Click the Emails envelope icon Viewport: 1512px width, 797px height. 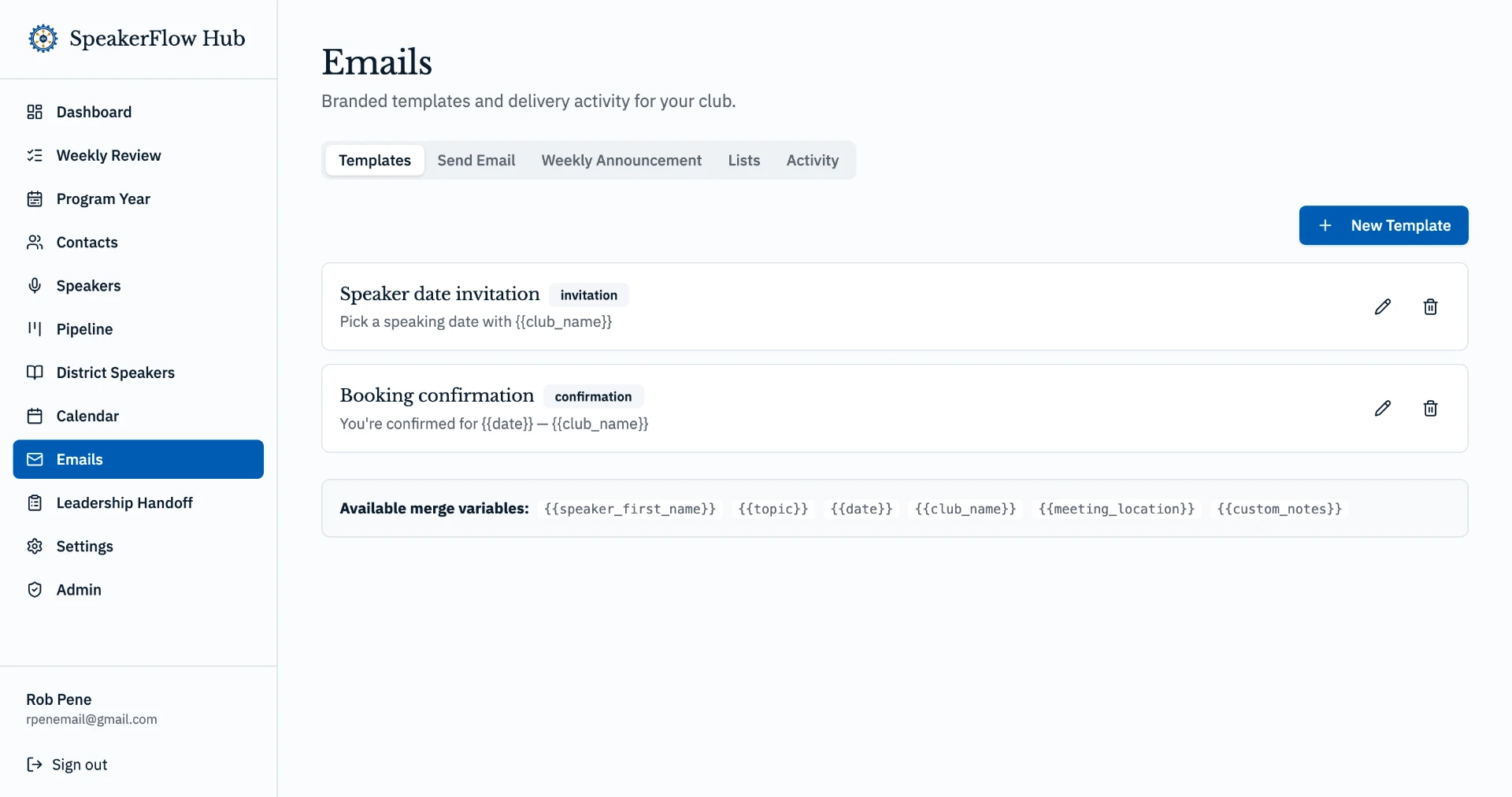click(35, 459)
